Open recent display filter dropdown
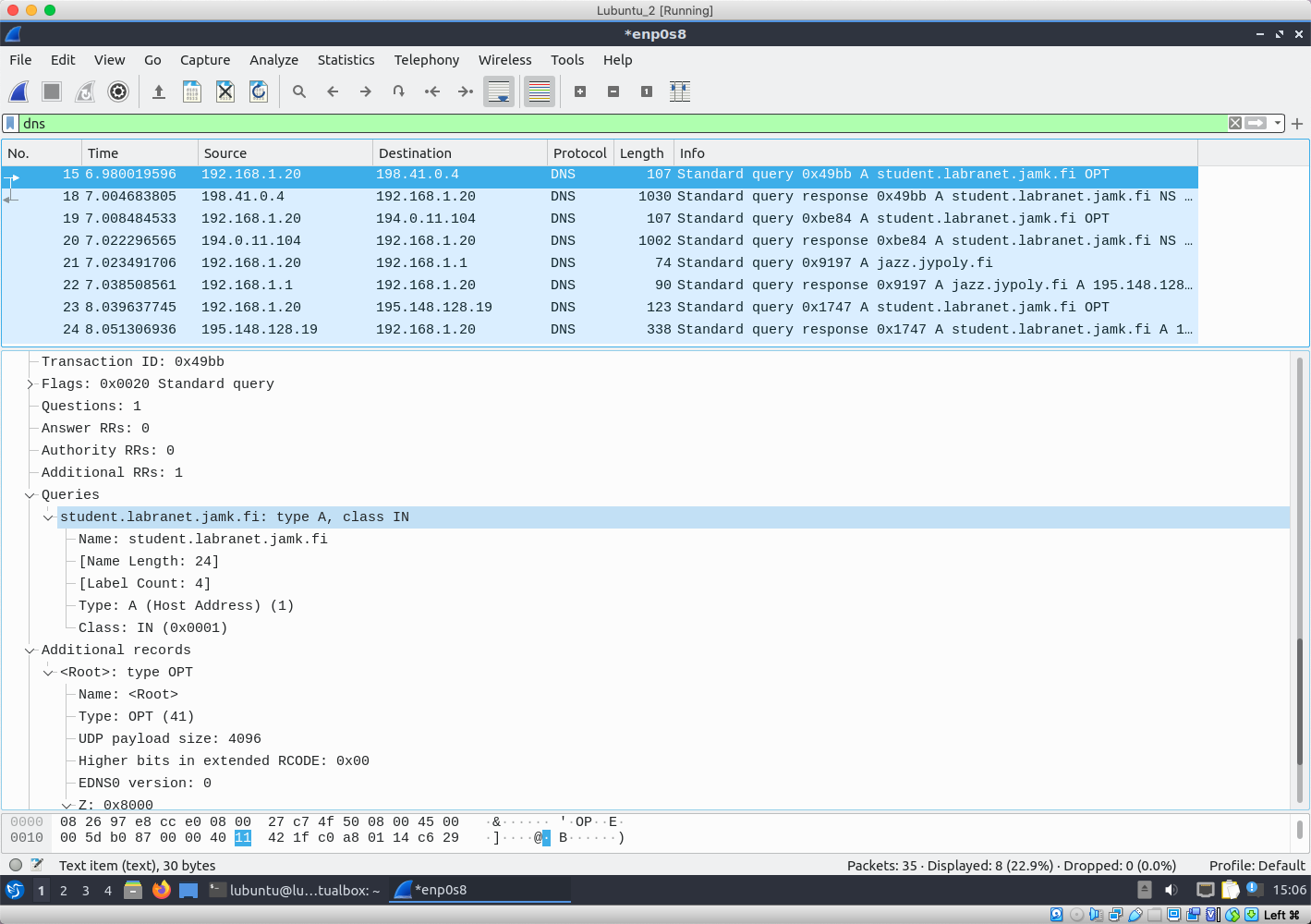Screen dimensions: 1311x924 1278,123
